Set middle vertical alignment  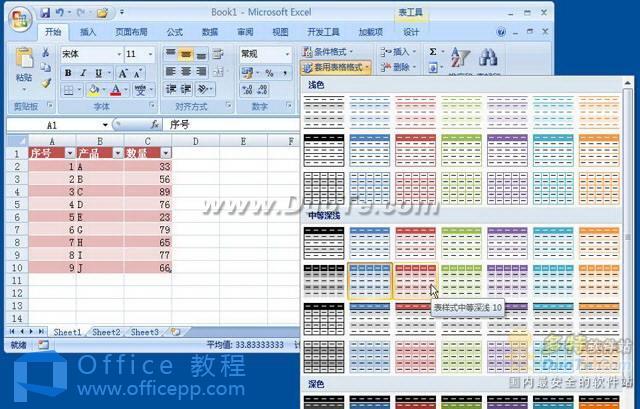pos(186,54)
